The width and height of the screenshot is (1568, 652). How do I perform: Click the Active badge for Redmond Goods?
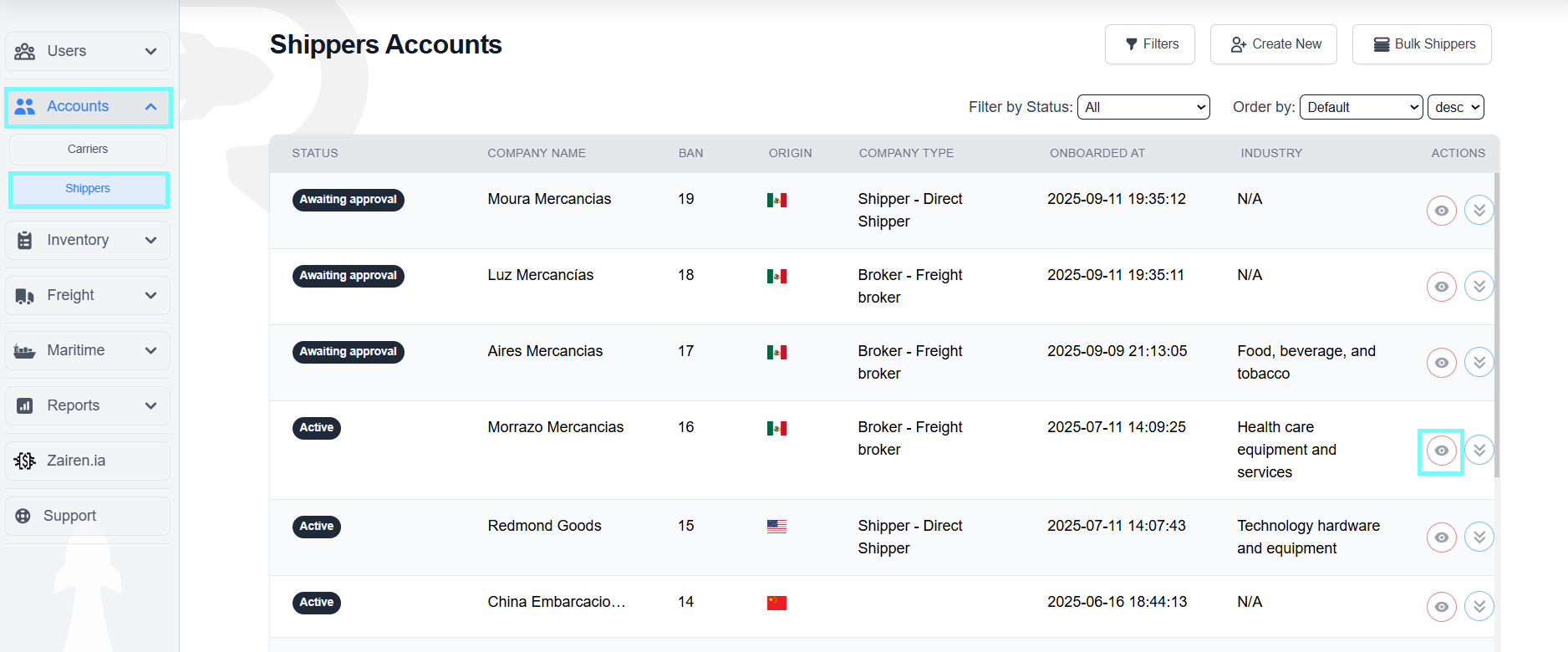(x=317, y=527)
